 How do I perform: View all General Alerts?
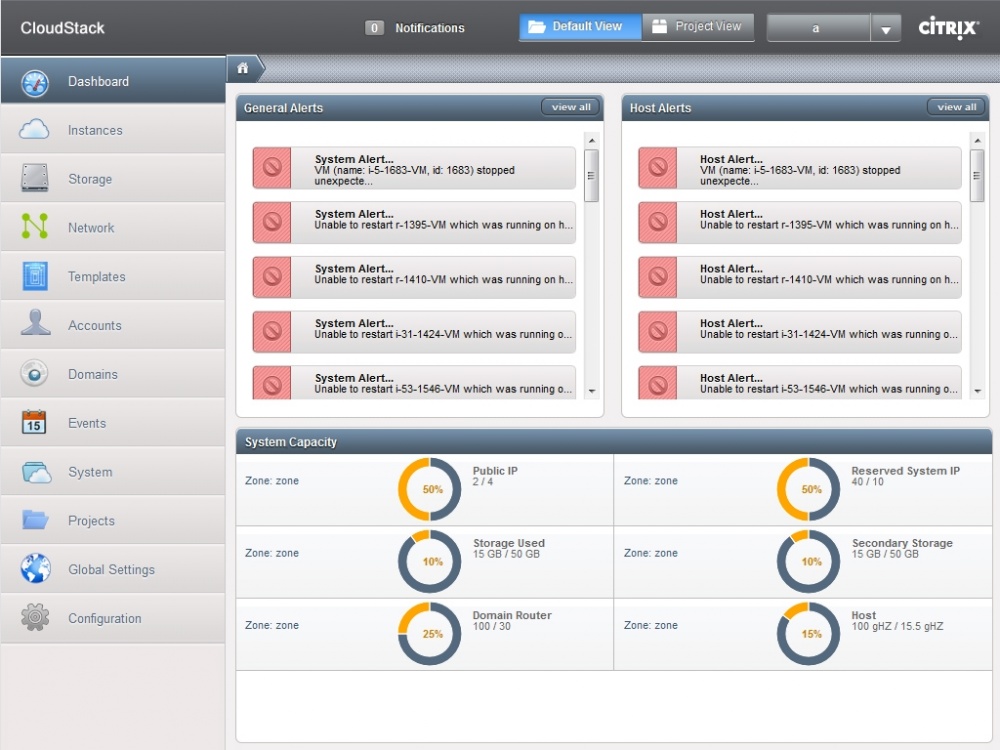coord(571,107)
